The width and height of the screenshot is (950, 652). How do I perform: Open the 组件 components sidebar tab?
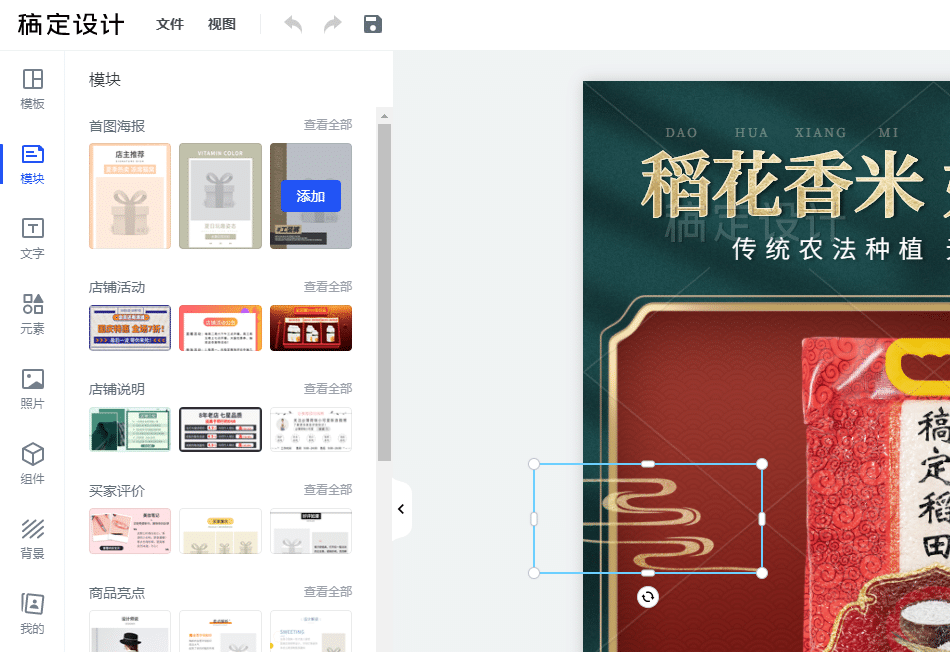(32, 464)
